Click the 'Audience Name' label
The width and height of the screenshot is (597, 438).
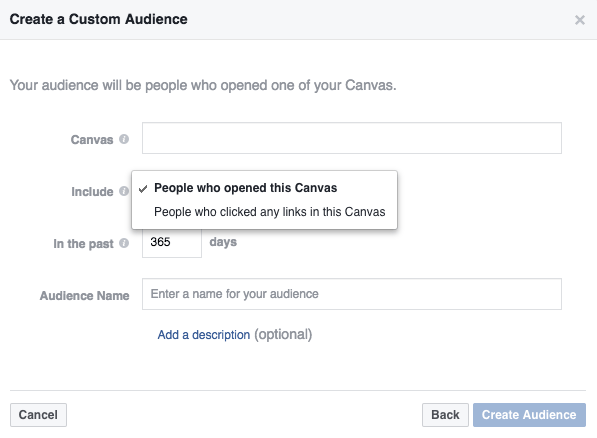(85, 296)
